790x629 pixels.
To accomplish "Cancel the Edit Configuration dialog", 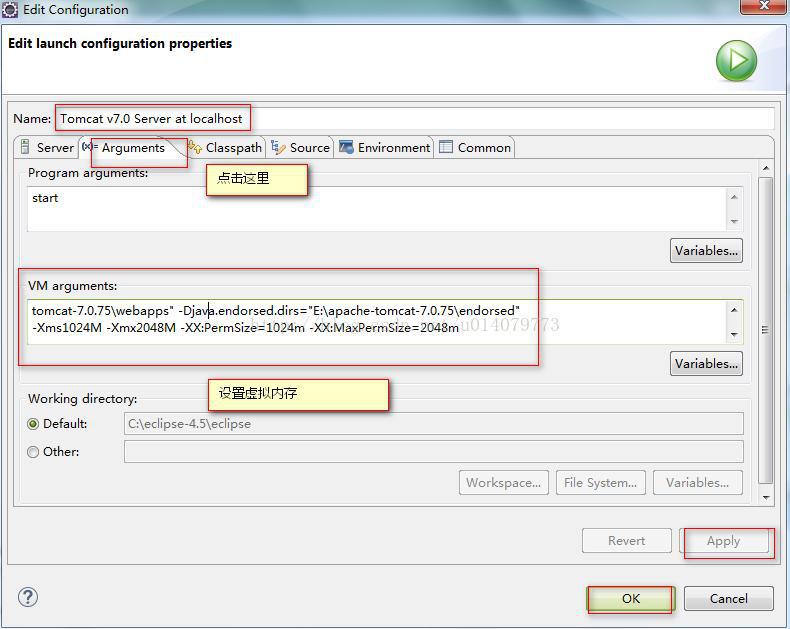I will [729, 598].
